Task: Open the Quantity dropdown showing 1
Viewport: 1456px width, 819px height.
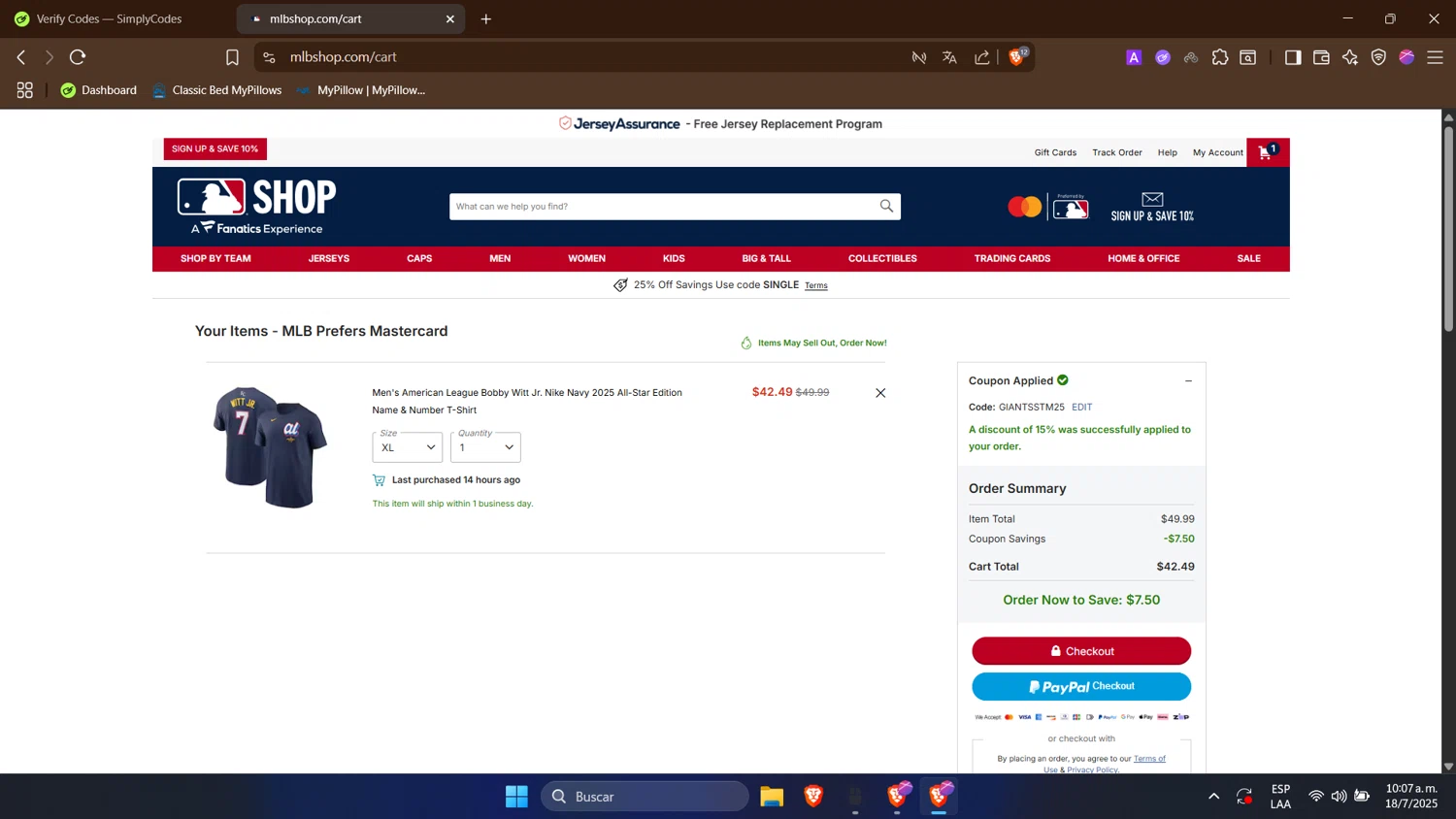Action: (485, 447)
